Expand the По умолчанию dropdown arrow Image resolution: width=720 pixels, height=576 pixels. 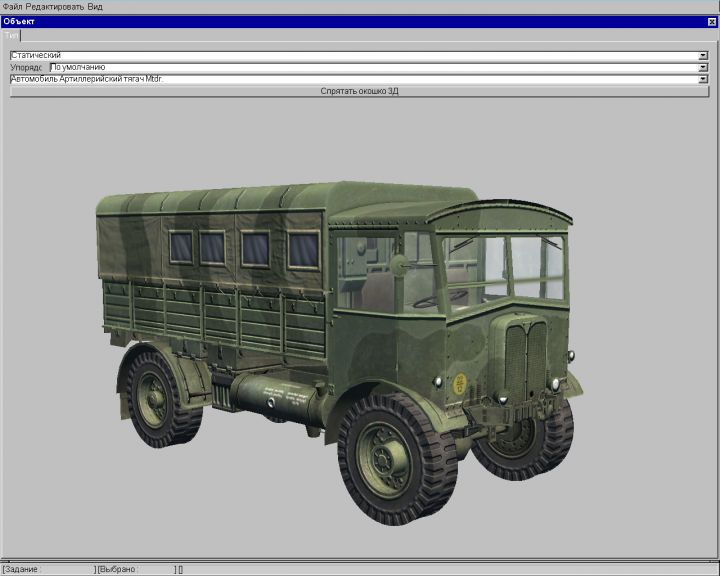(x=703, y=67)
